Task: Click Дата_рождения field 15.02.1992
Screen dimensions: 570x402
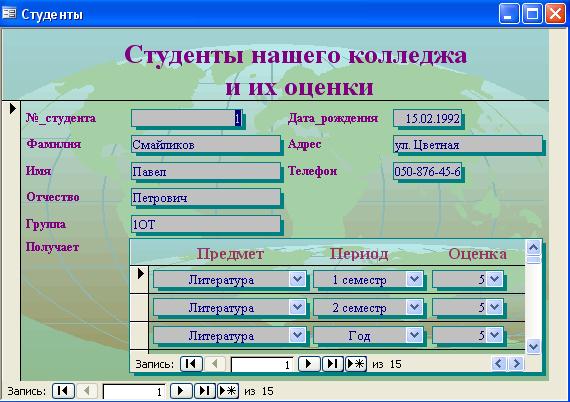Action: 427,118
